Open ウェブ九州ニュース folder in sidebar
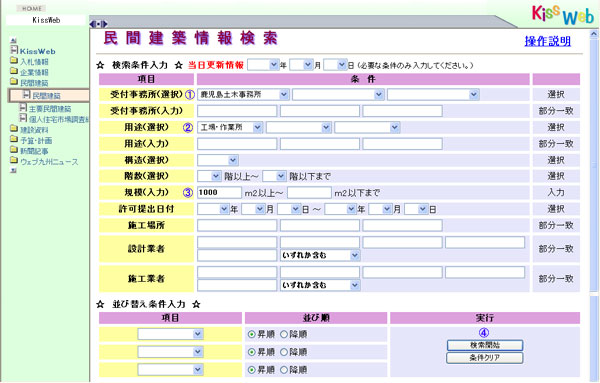This screenshot has width=600, height=383. 49,162
